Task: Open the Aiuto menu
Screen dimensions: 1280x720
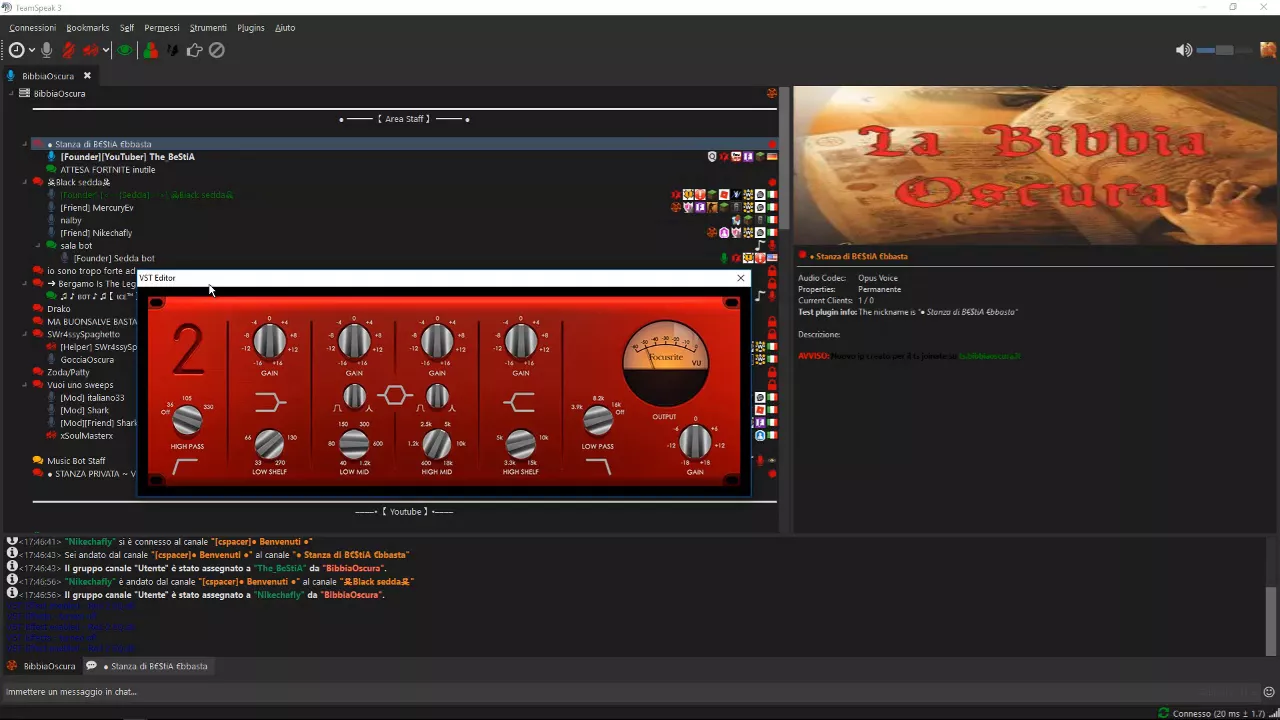Action: click(x=285, y=28)
